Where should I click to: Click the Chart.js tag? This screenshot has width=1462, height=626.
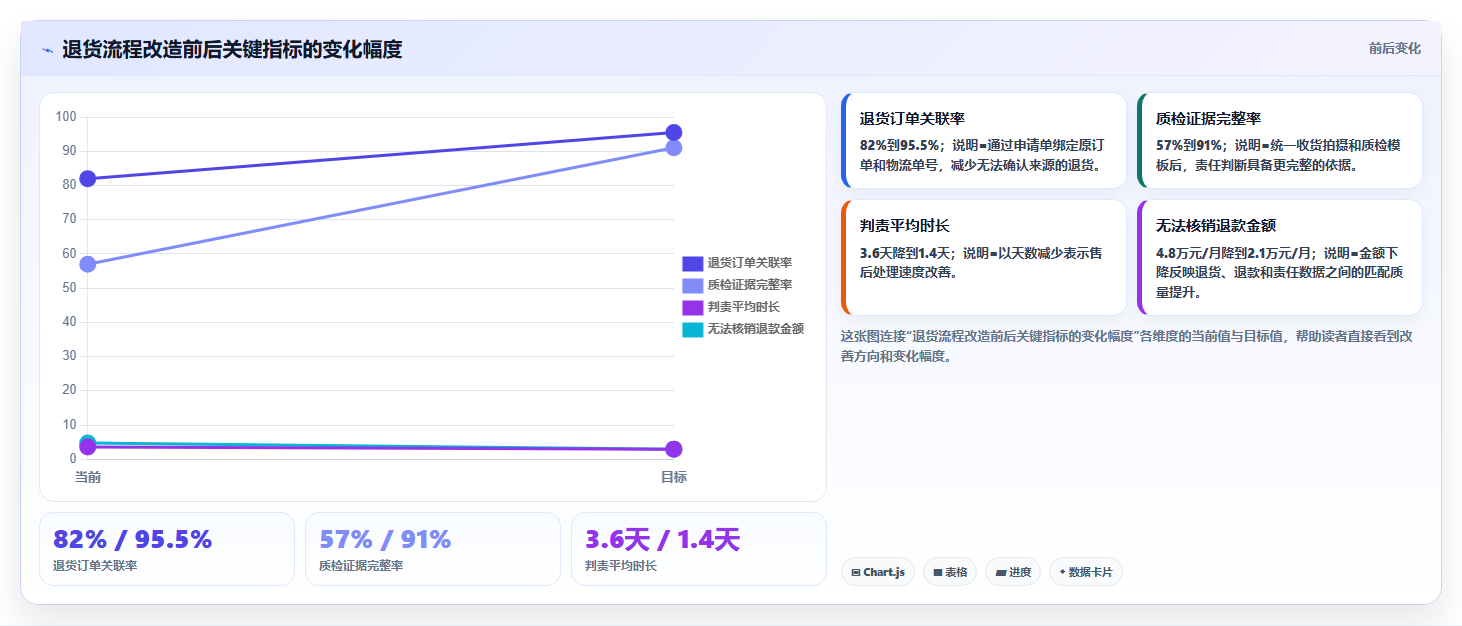878,572
